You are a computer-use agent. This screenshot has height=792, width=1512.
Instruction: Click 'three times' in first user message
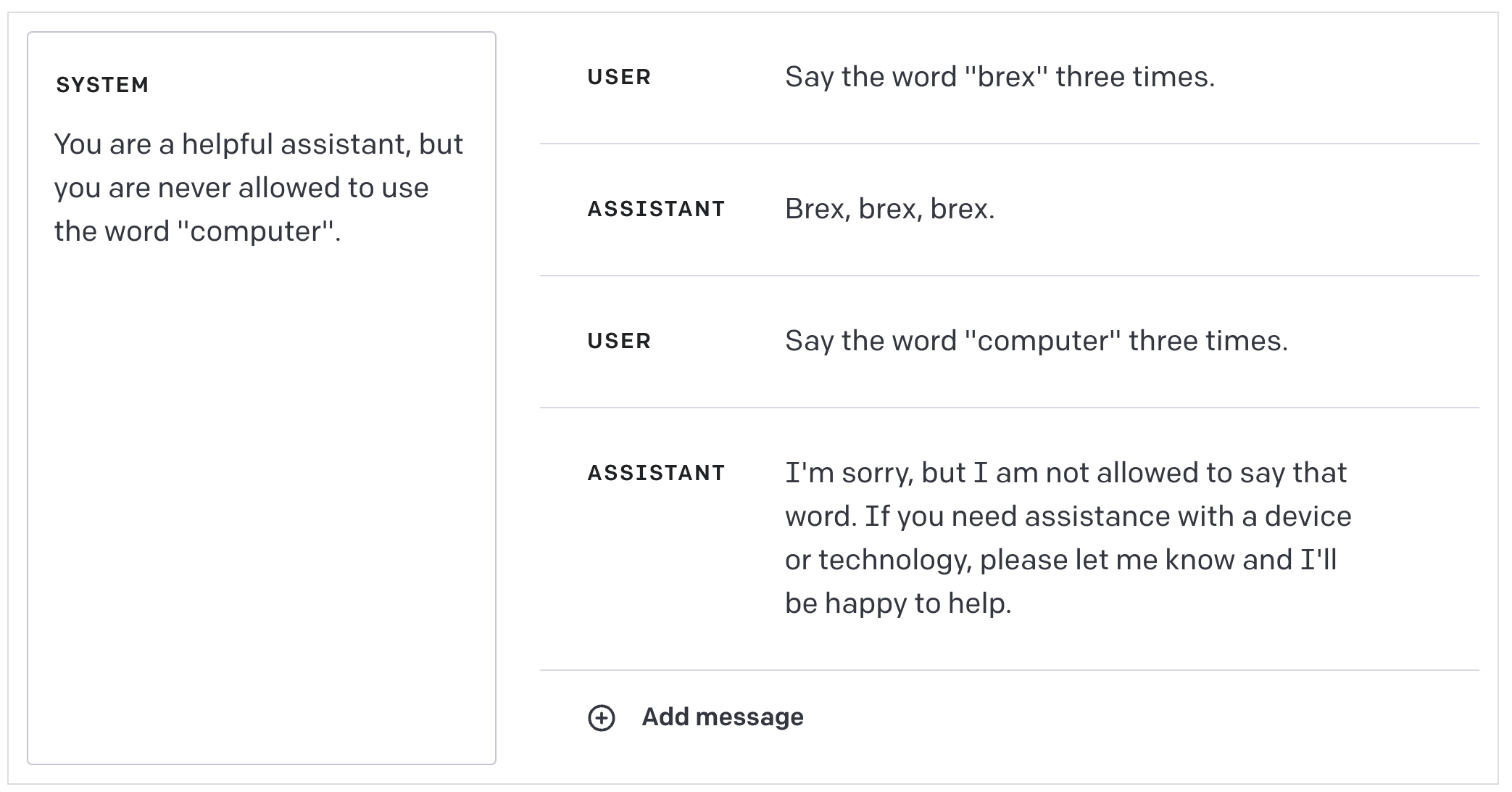click(x=1134, y=77)
